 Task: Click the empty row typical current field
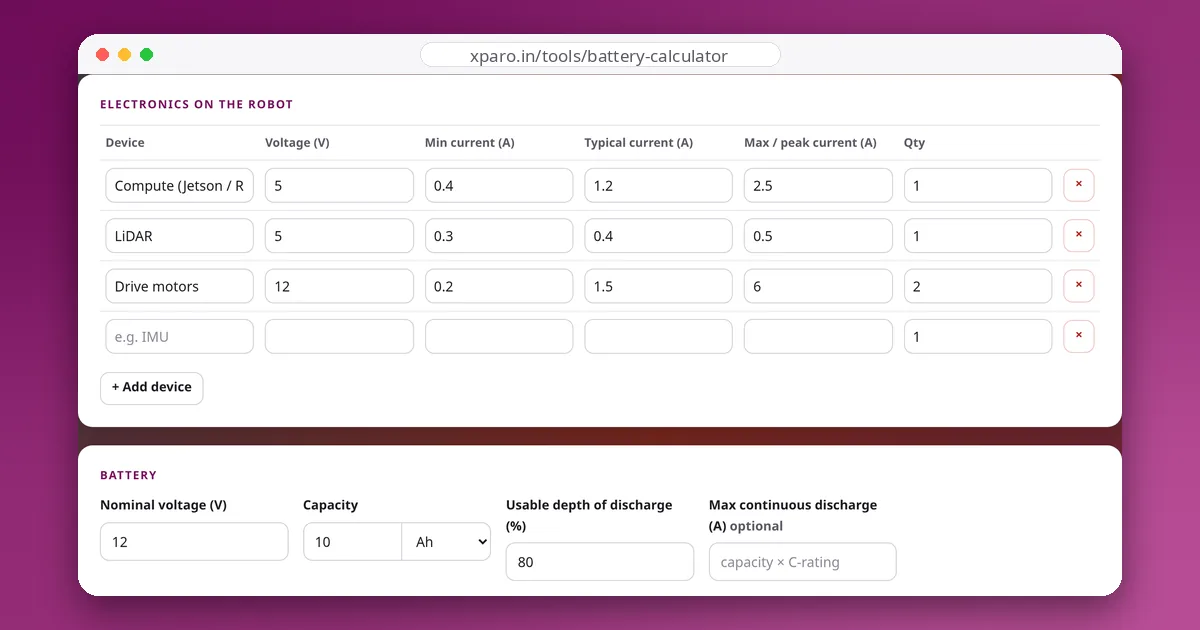pyautogui.click(x=658, y=336)
